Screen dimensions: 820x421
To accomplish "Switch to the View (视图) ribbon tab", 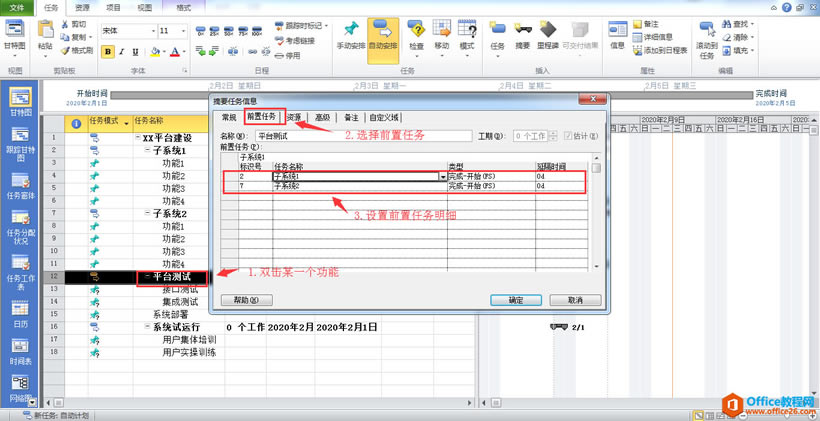I will pos(145,7).
